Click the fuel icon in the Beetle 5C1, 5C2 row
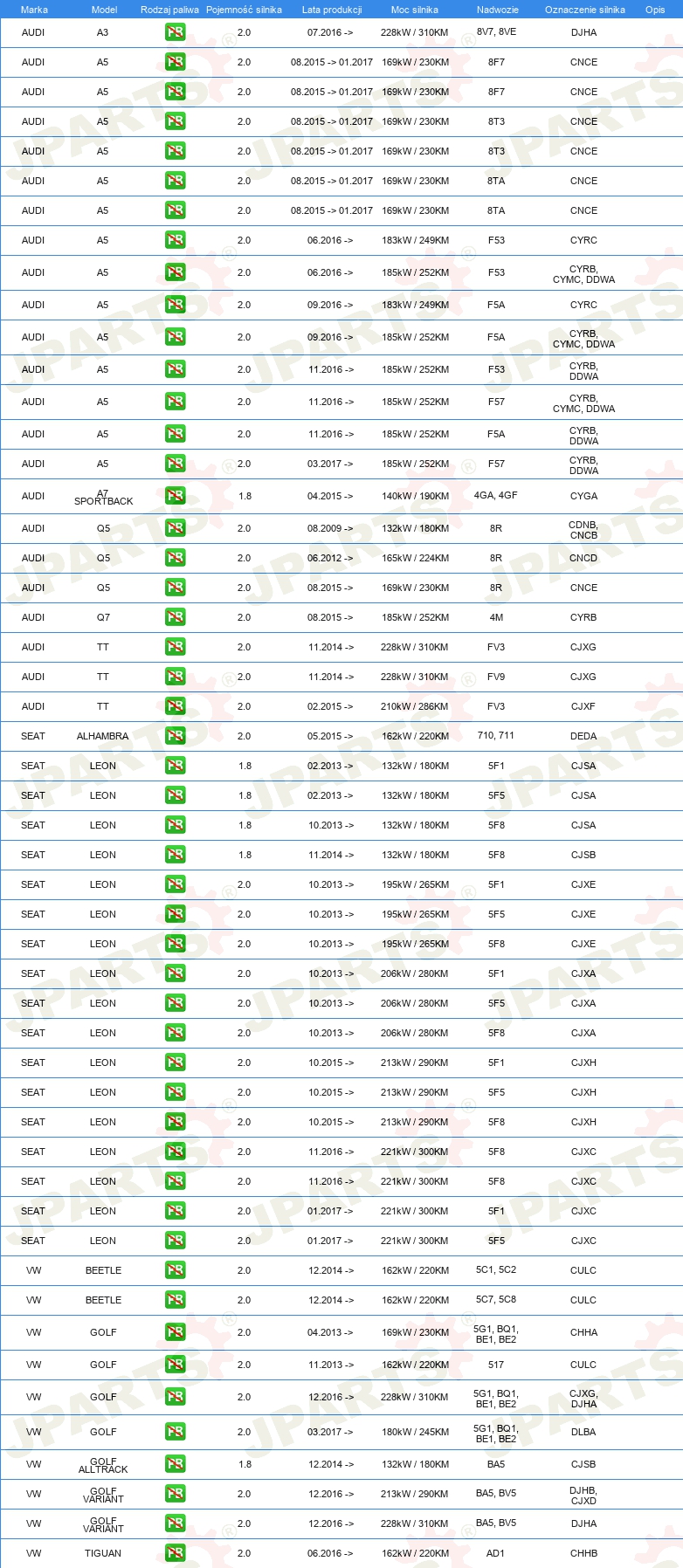Image resolution: width=683 pixels, height=1568 pixels. pos(175,1270)
